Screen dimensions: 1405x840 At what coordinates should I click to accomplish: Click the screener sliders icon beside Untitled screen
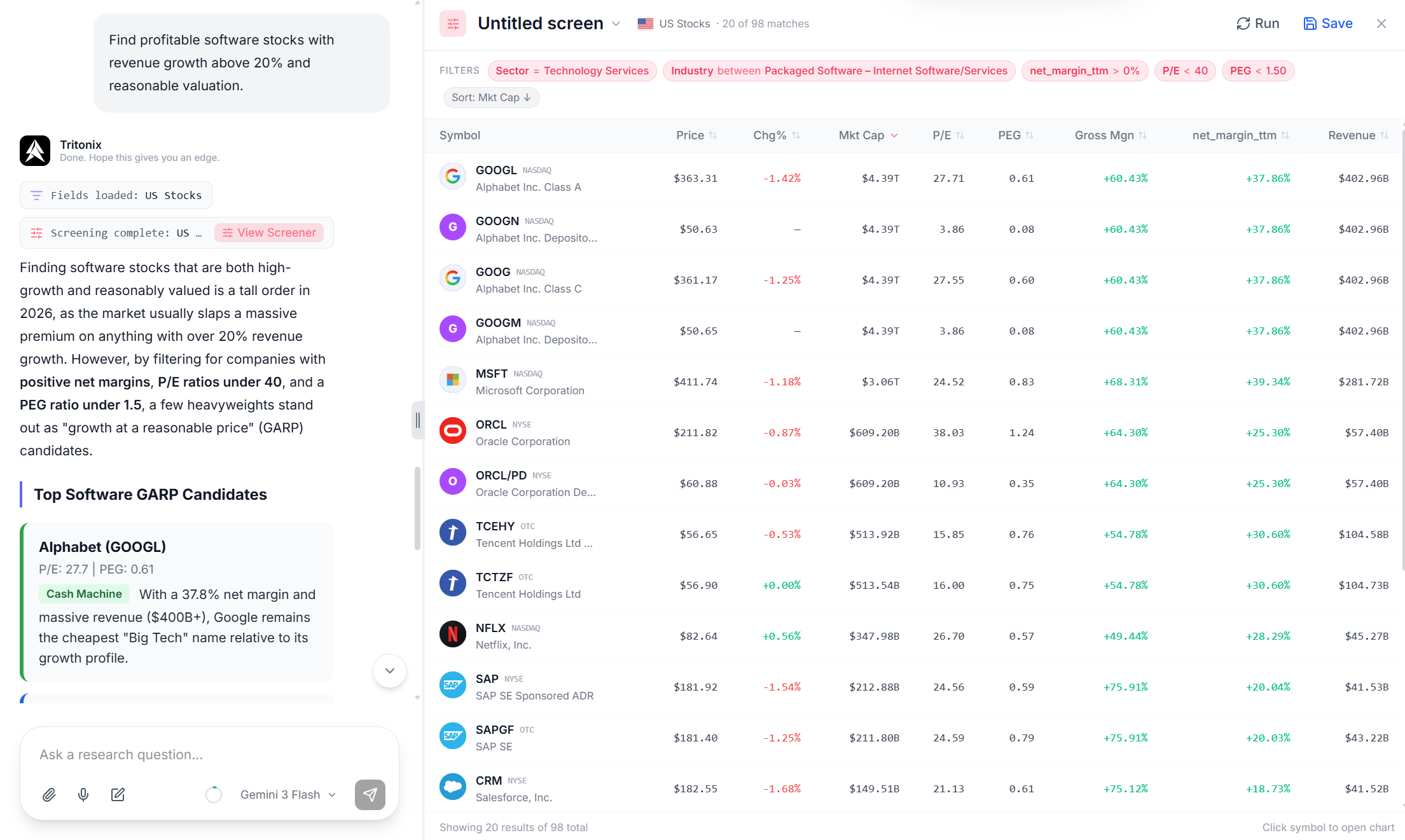pyautogui.click(x=452, y=24)
